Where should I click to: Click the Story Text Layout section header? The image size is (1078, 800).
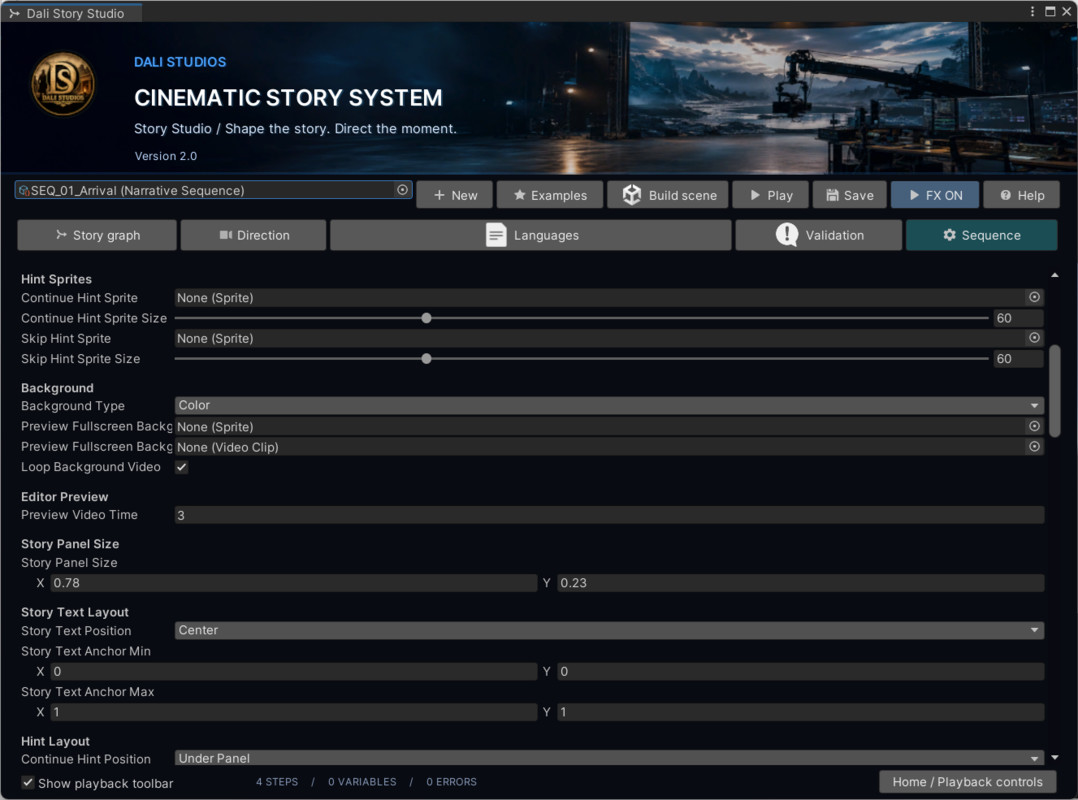click(x=75, y=612)
